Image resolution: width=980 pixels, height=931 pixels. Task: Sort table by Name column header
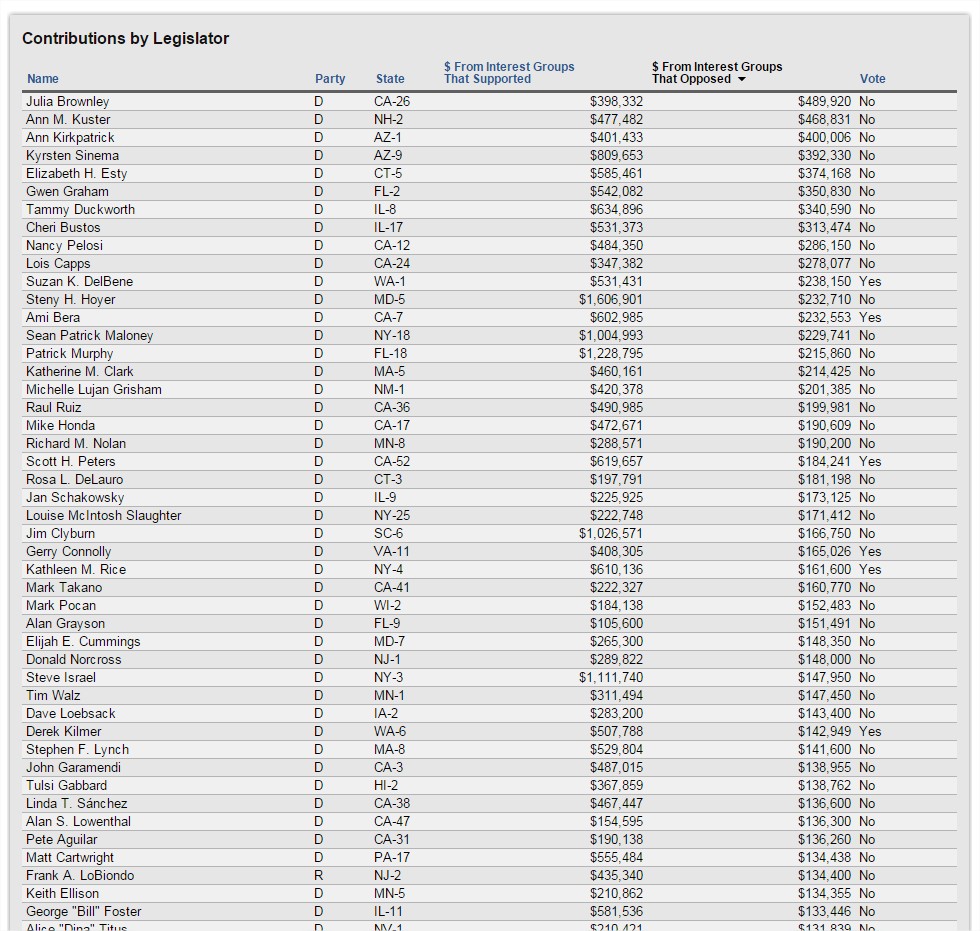42,79
